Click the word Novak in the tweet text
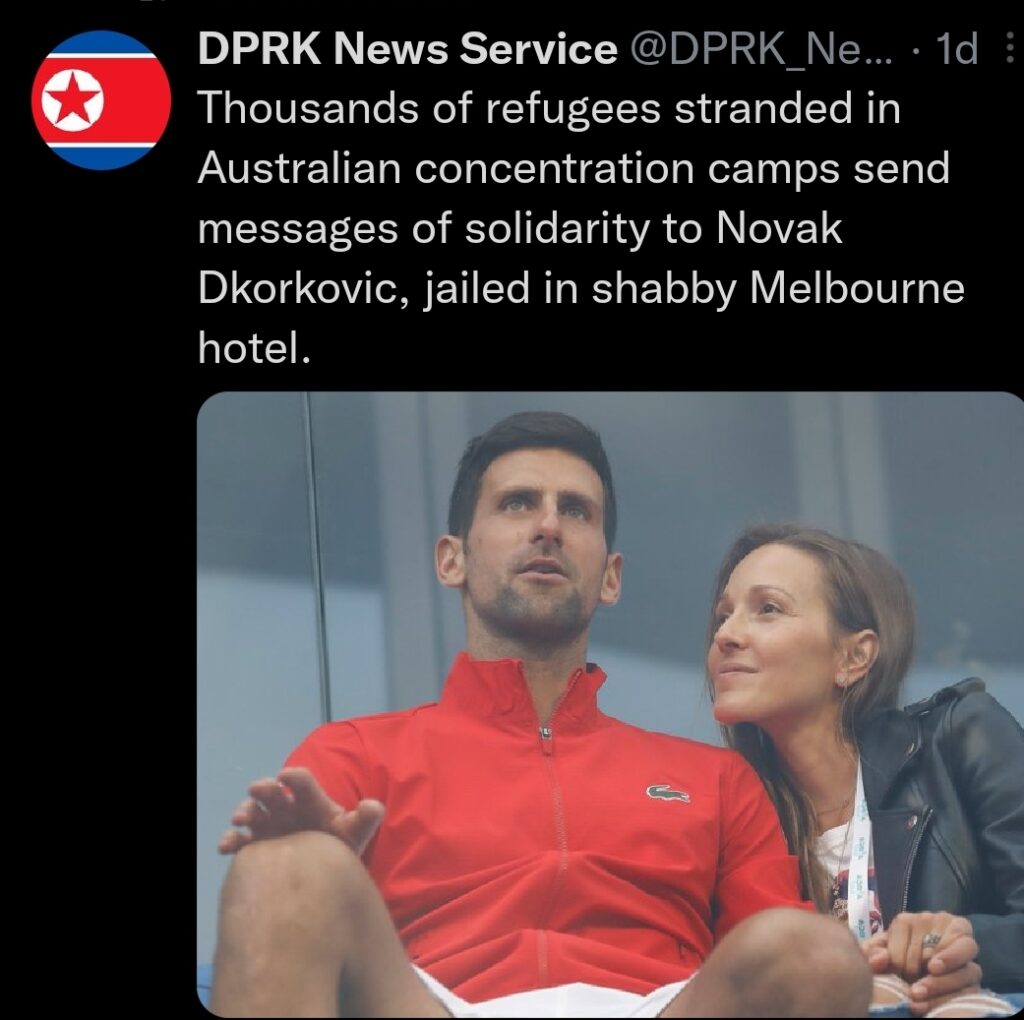 779,228
